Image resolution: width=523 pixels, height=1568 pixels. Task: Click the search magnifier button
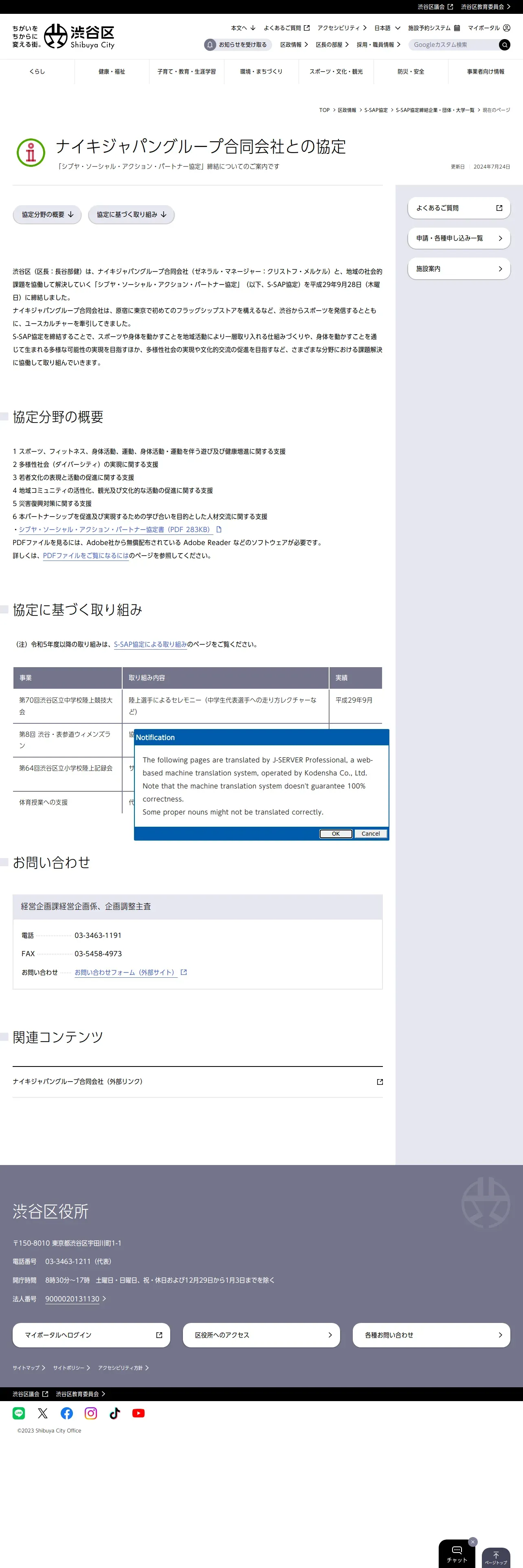pyautogui.click(x=504, y=45)
